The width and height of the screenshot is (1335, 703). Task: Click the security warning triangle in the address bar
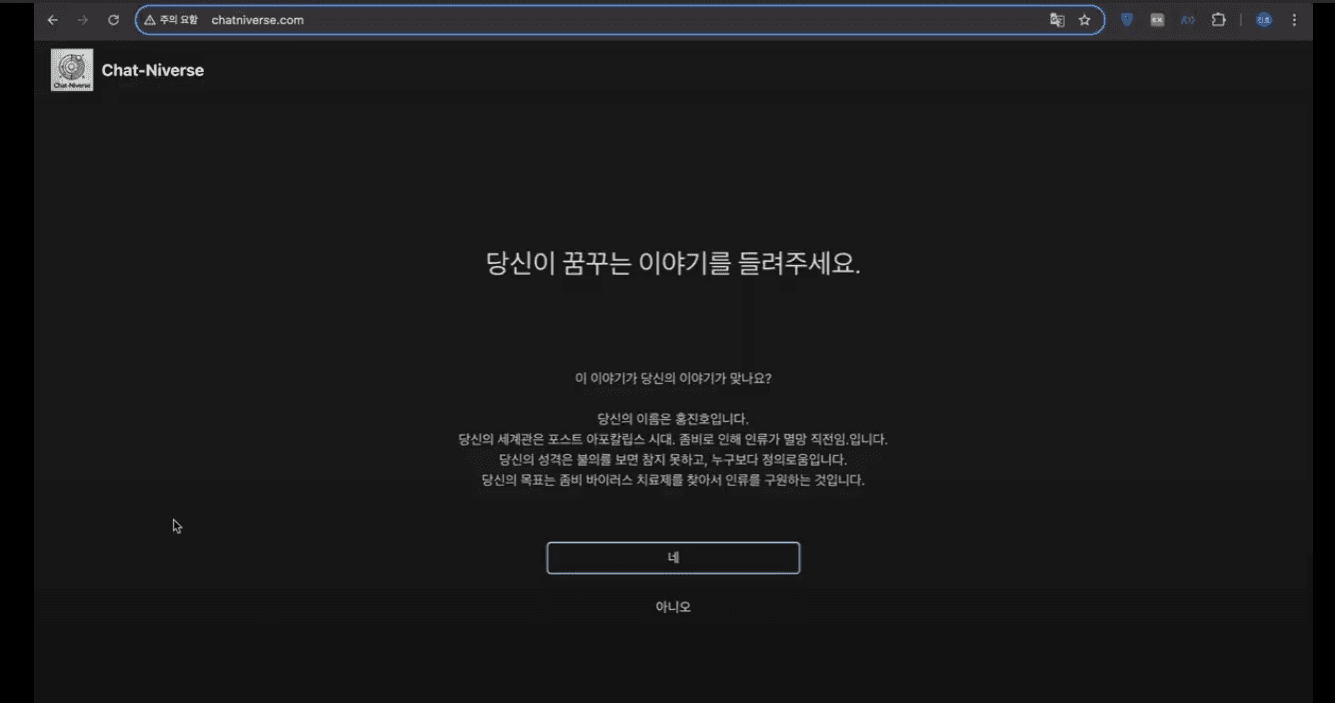click(x=150, y=20)
